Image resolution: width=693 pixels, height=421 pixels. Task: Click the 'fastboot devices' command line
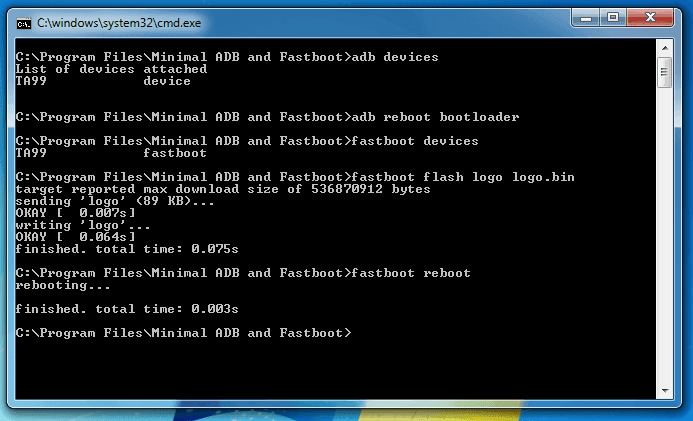click(x=247, y=141)
